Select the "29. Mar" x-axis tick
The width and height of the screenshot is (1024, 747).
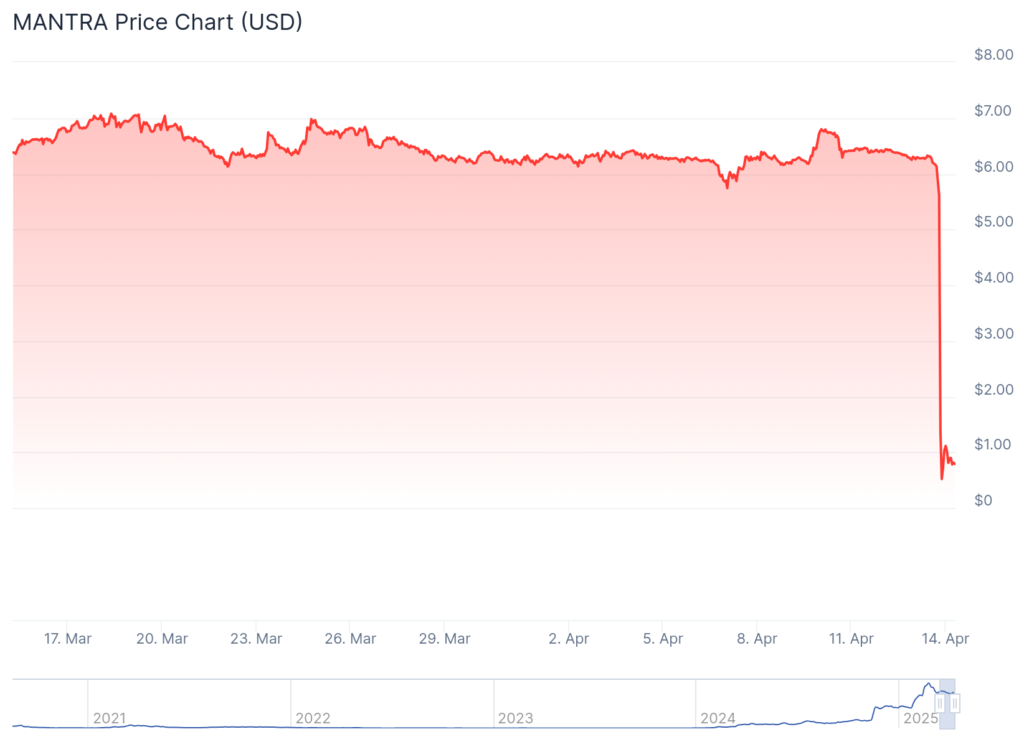coord(444,638)
